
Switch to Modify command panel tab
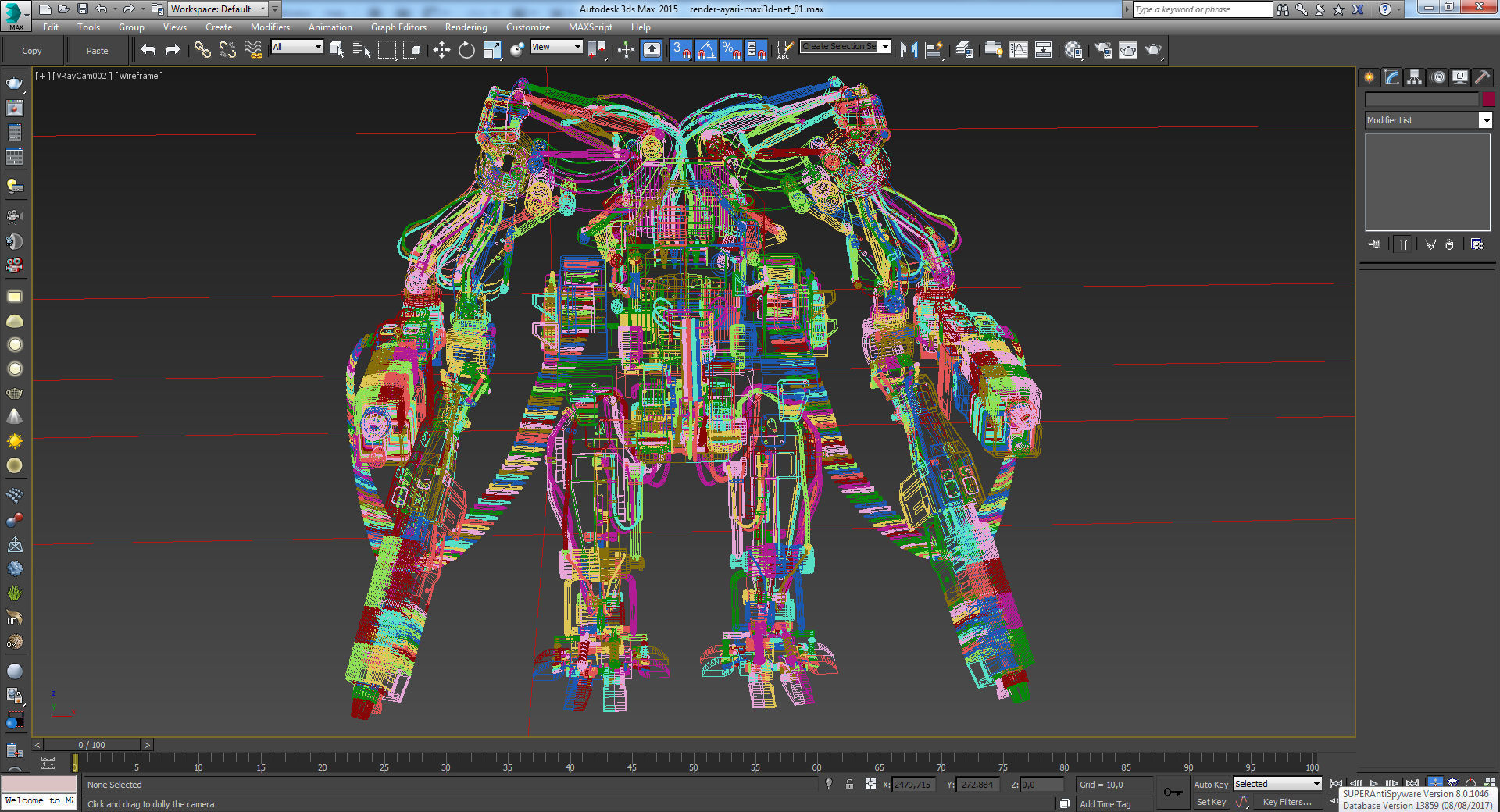point(1392,77)
